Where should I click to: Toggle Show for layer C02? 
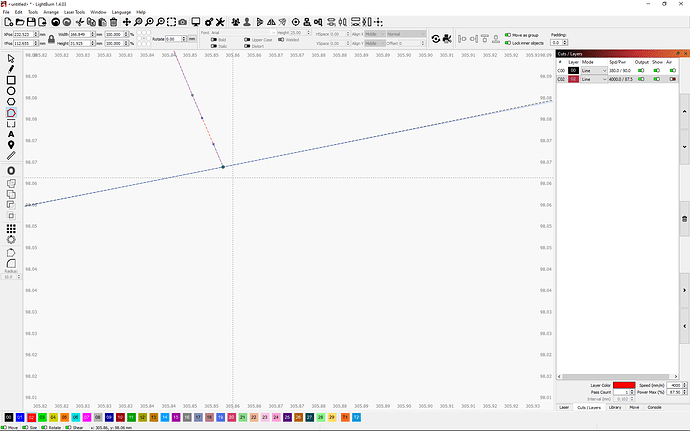pyautogui.click(x=657, y=79)
